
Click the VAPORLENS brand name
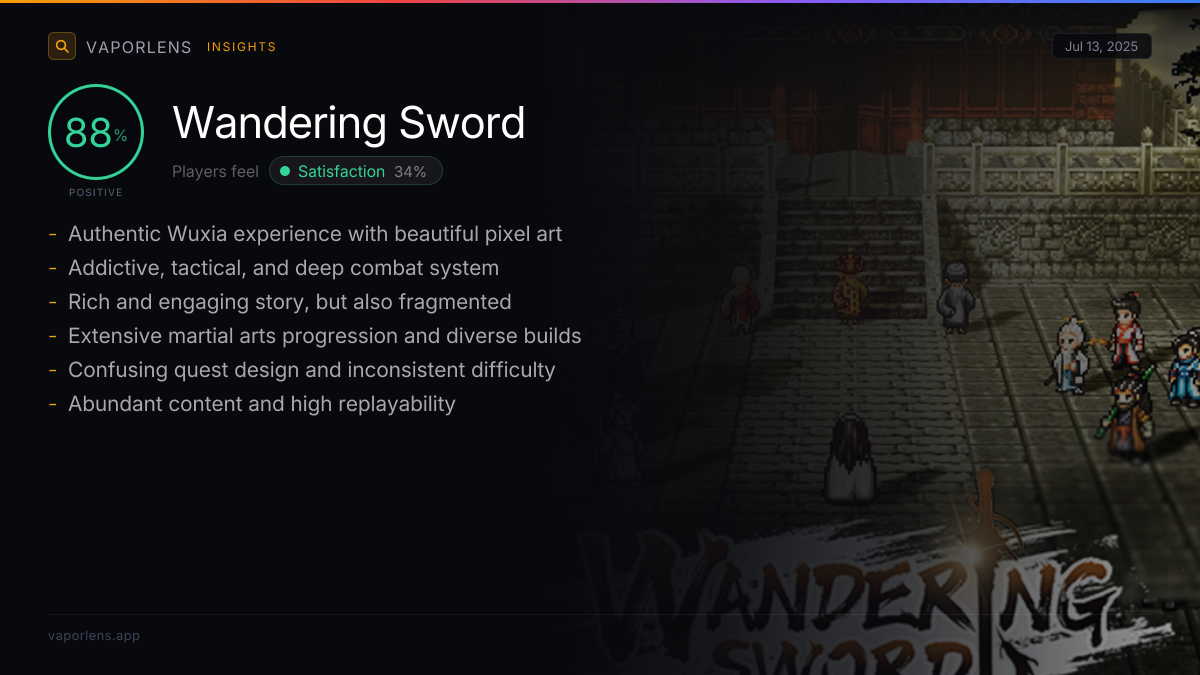(139, 47)
